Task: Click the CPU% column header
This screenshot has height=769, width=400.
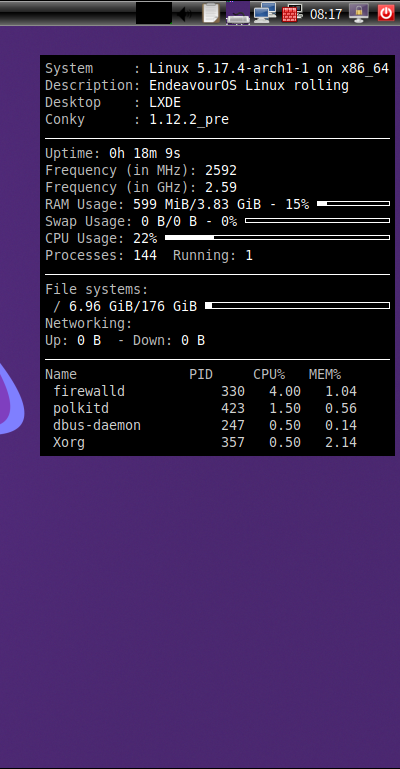Action: tap(269, 375)
